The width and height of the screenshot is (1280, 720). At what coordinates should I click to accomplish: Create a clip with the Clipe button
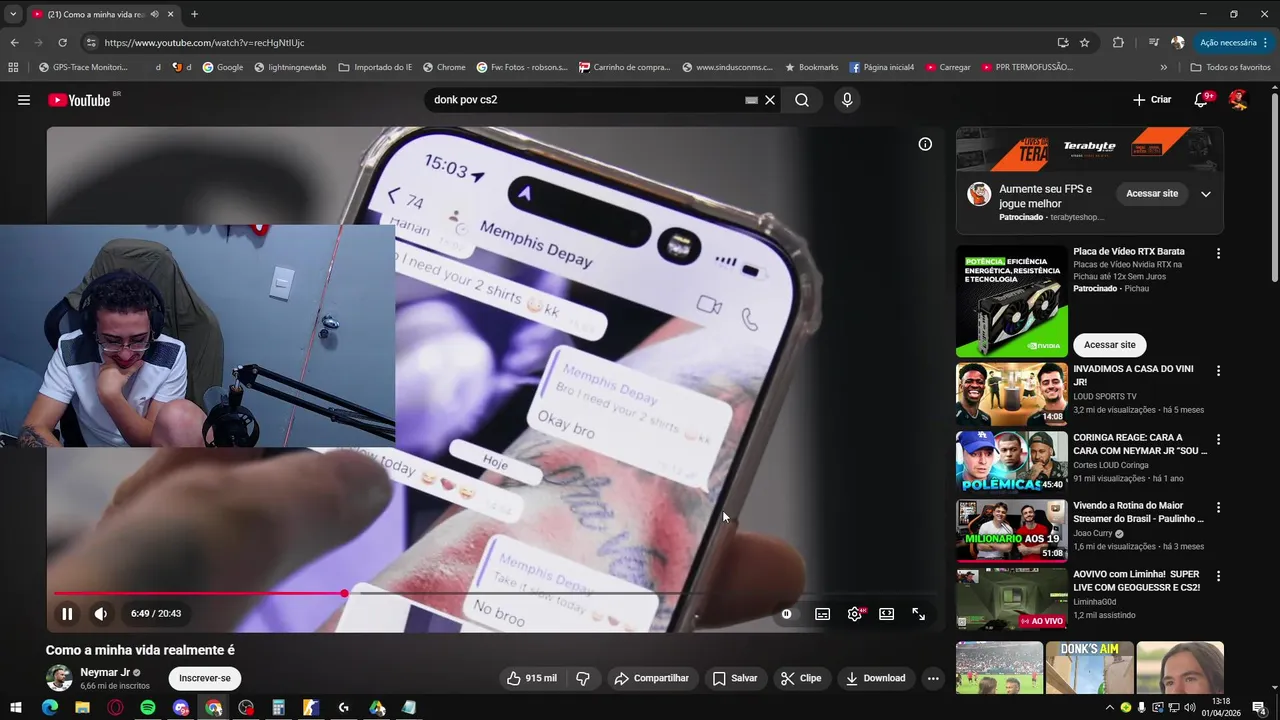coord(801,678)
